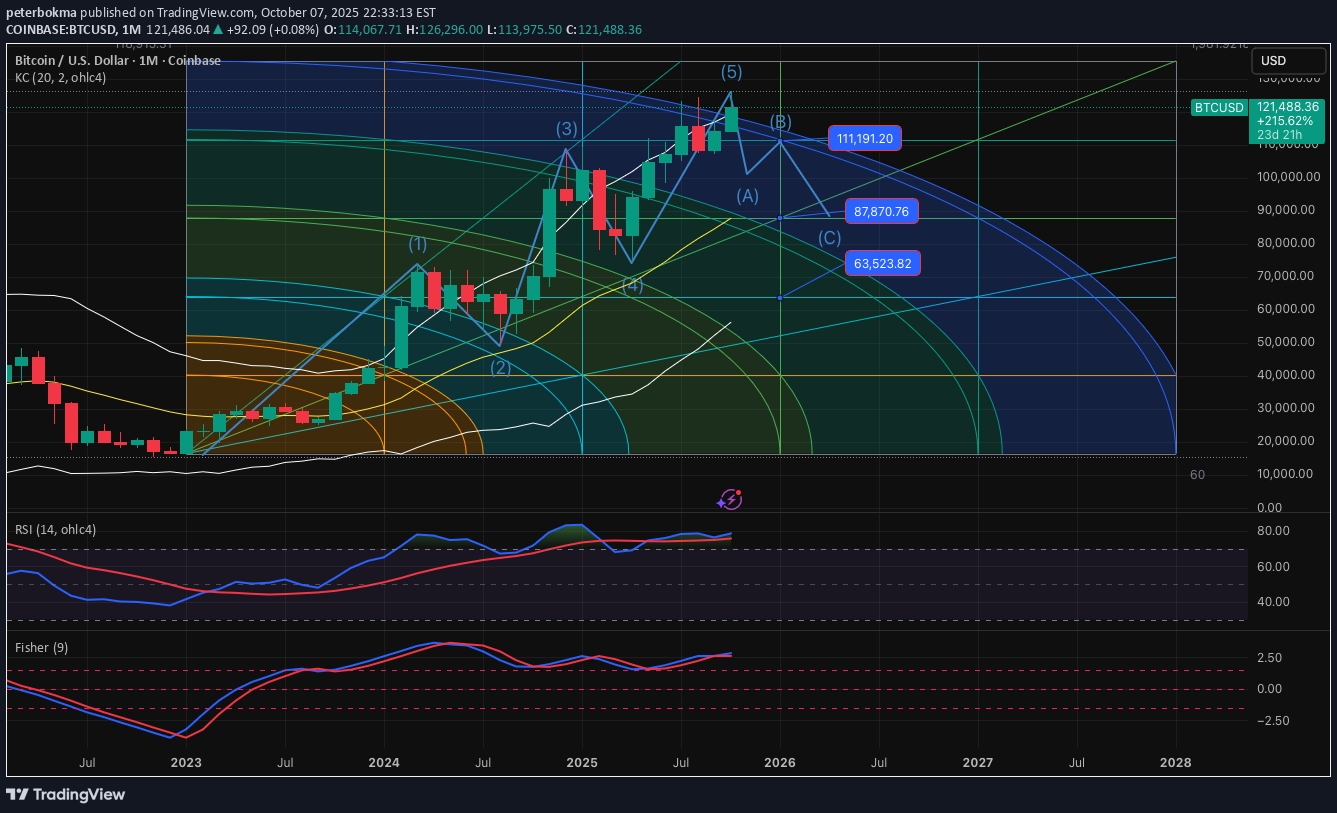The height and width of the screenshot is (813, 1337).
Task: Click the wave (C) label
Action: coord(829,238)
